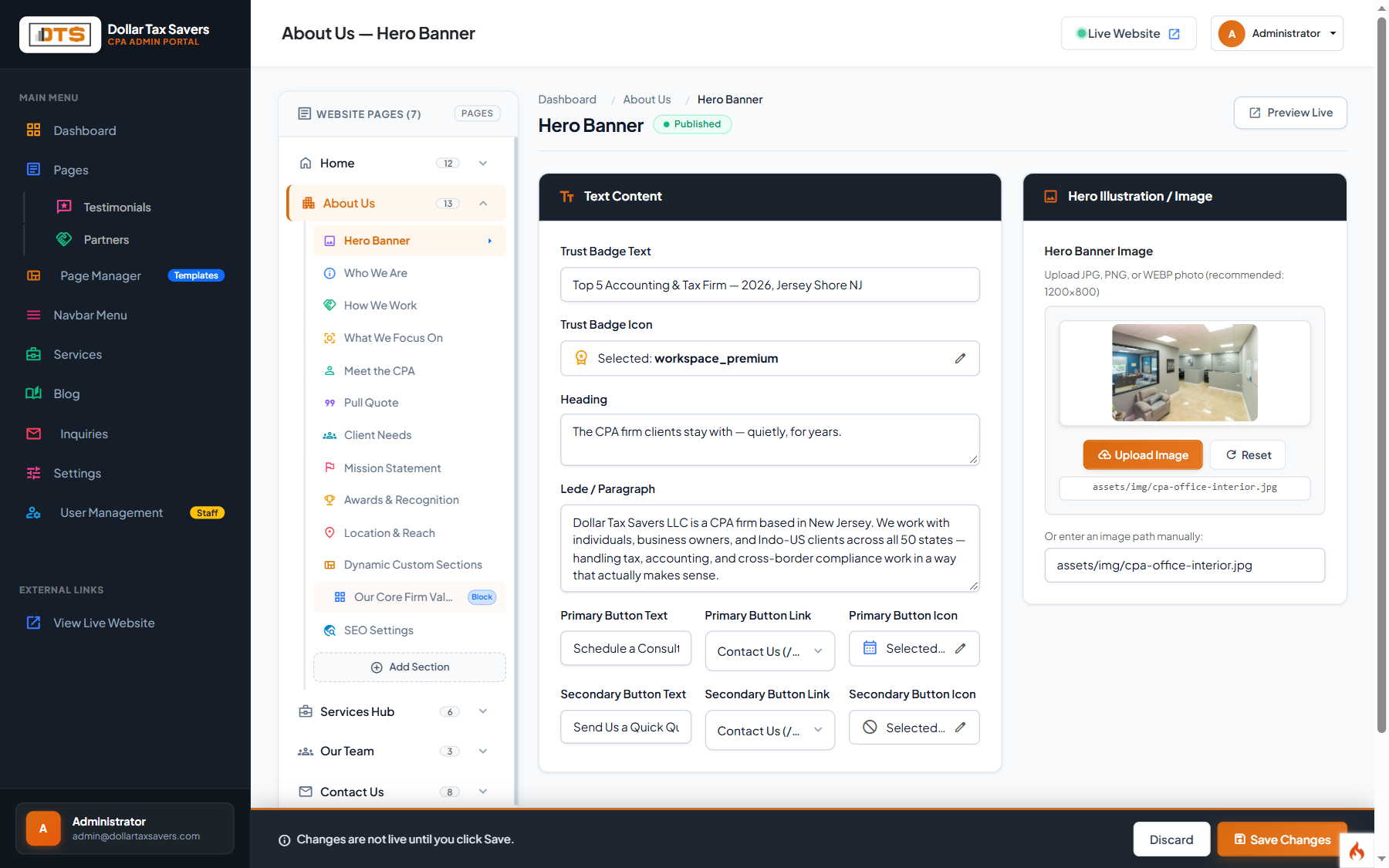Click the Inquiries envelope icon
This screenshot has width=1389, height=868.
33,434
